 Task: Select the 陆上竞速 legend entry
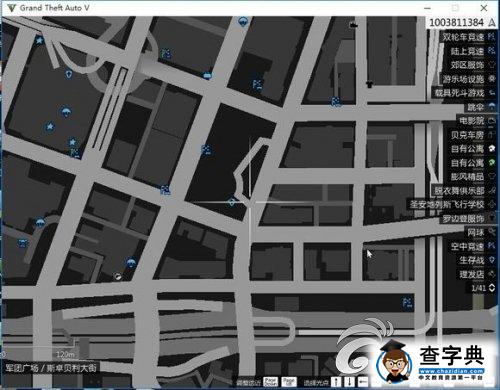pos(472,51)
